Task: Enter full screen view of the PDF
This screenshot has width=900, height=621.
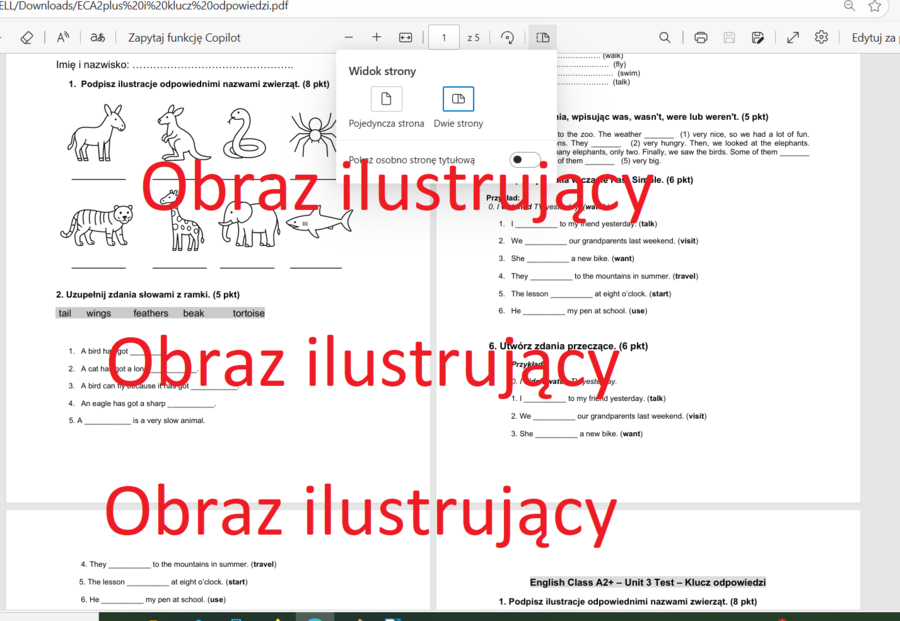Action: (x=792, y=37)
